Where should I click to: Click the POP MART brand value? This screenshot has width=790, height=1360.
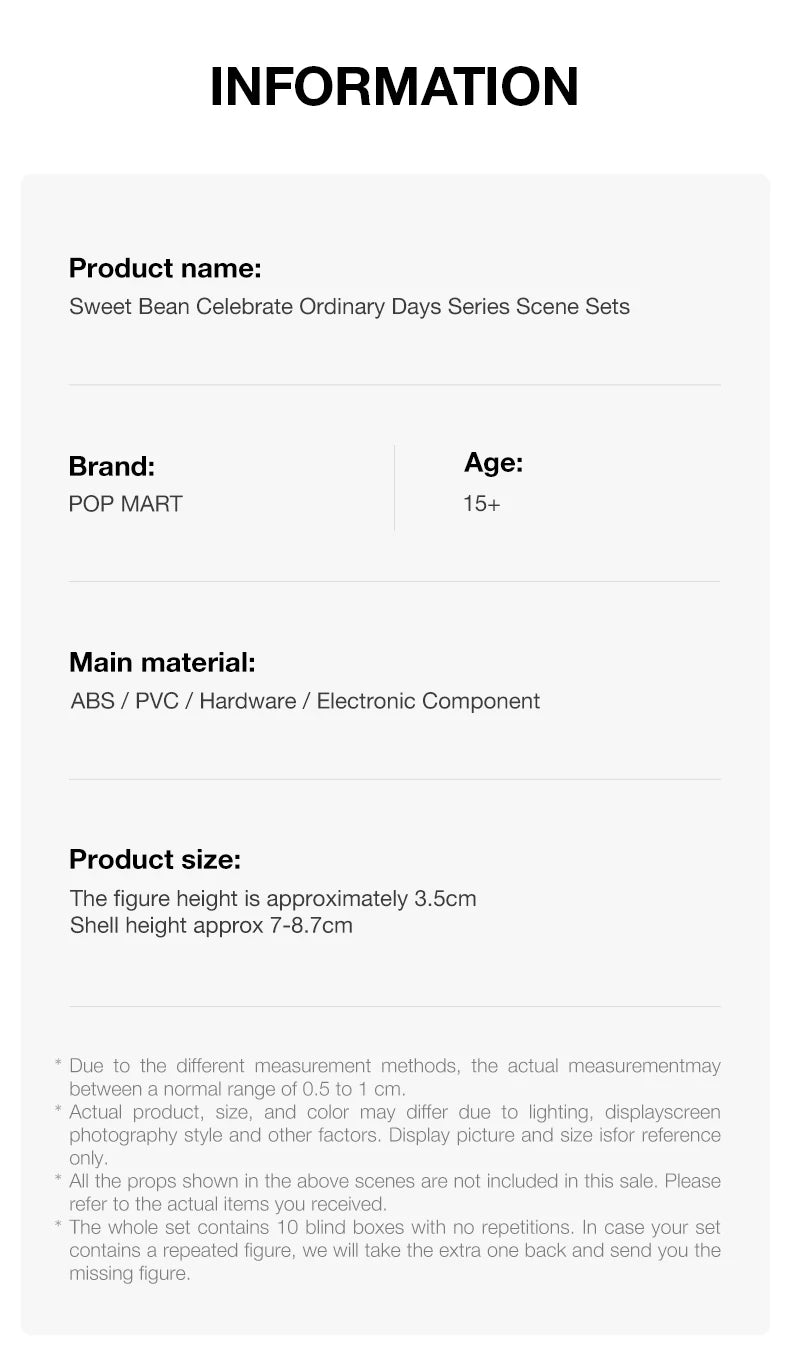coord(125,504)
